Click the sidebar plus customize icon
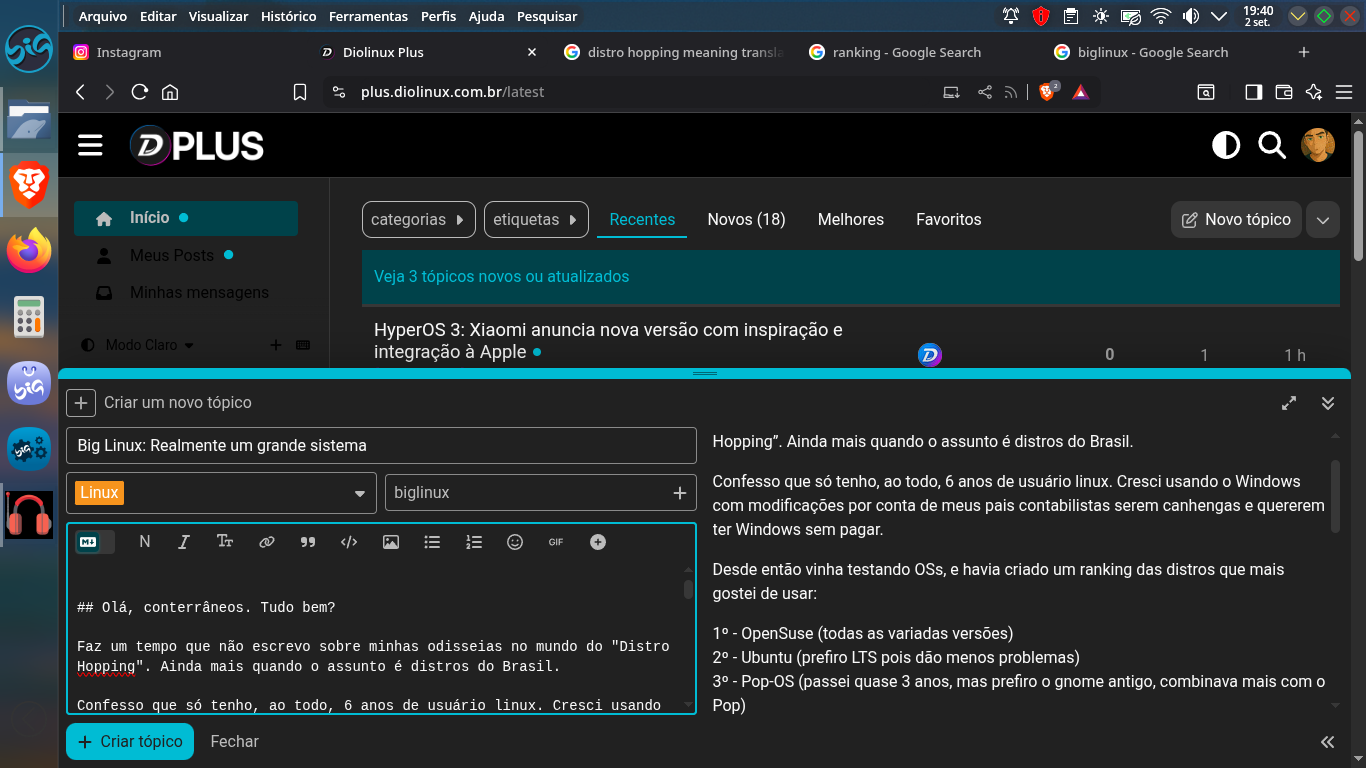The height and width of the screenshot is (768, 1366). [276, 345]
